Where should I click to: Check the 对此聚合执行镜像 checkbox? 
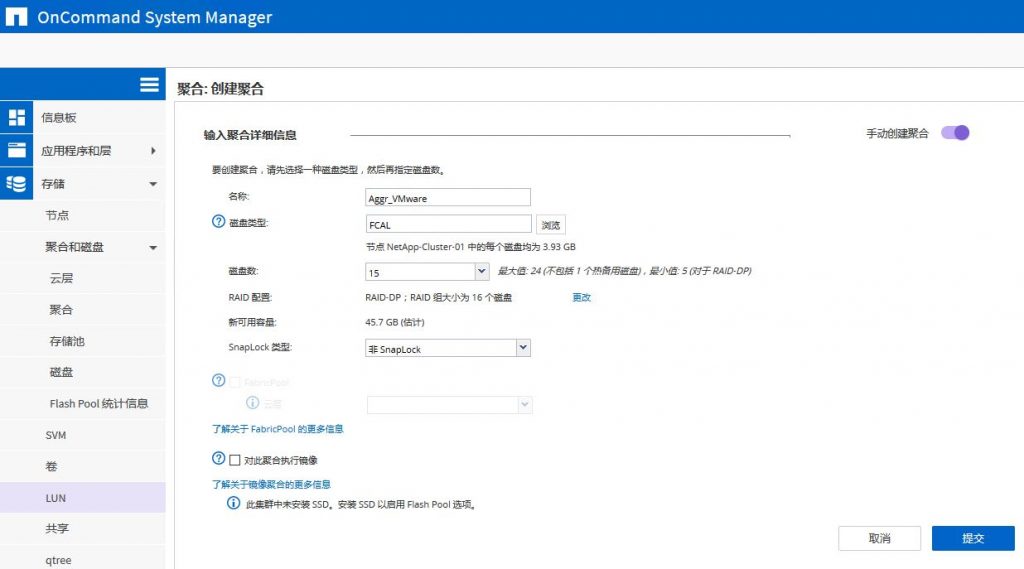pyautogui.click(x=235, y=460)
